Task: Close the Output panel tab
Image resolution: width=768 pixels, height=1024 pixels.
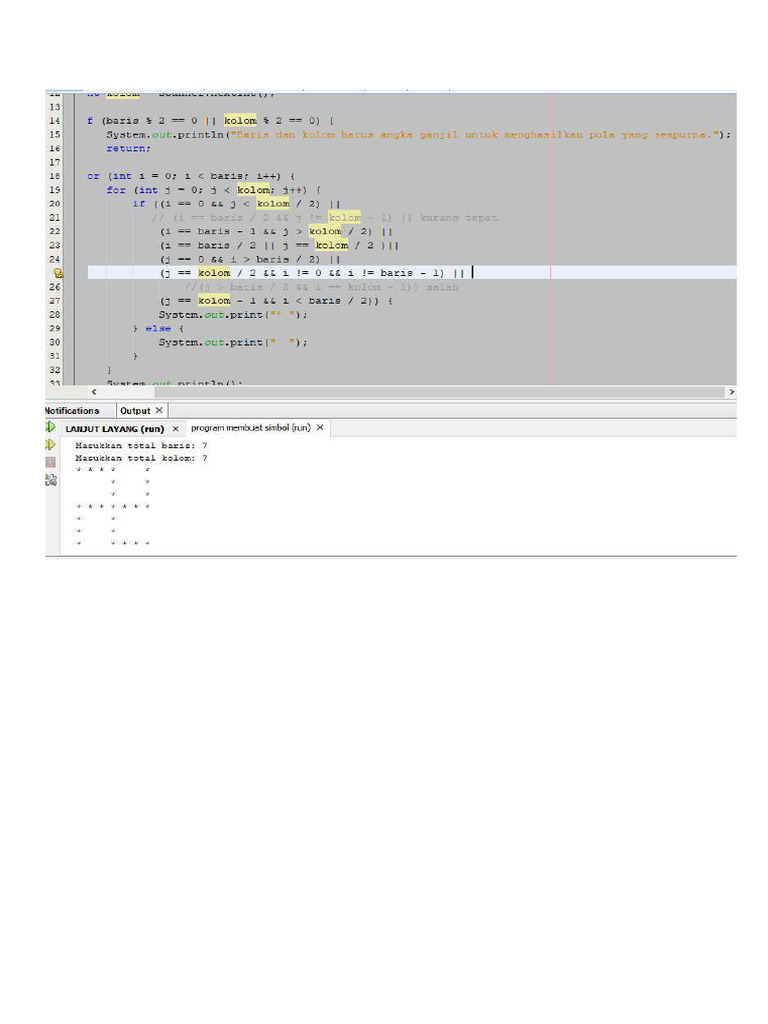Action: click(x=158, y=410)
